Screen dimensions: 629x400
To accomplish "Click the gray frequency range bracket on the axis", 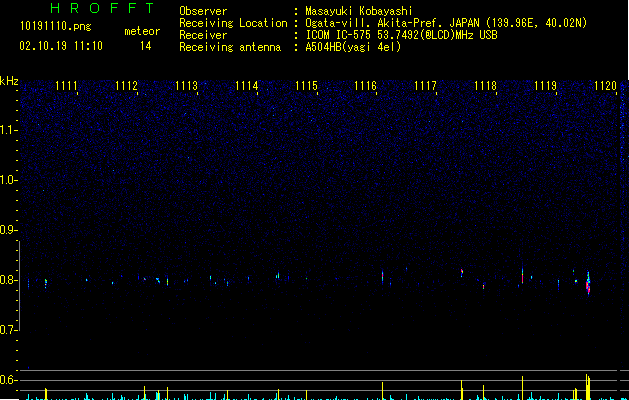I will point(19,286).
